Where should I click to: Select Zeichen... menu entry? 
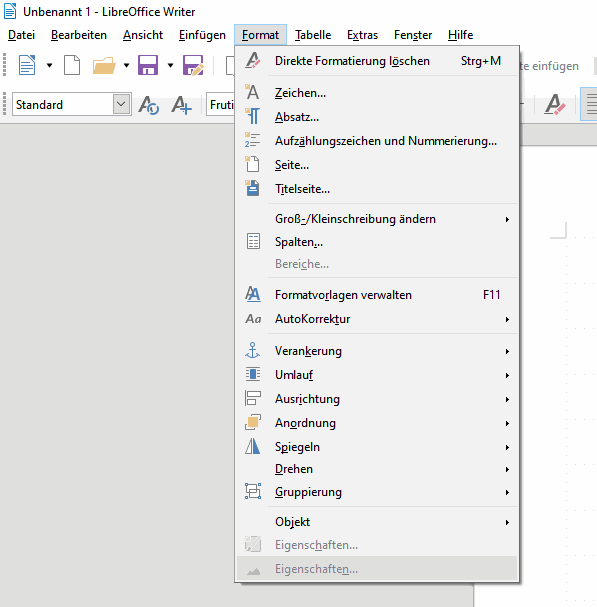[x=377, y=93]
